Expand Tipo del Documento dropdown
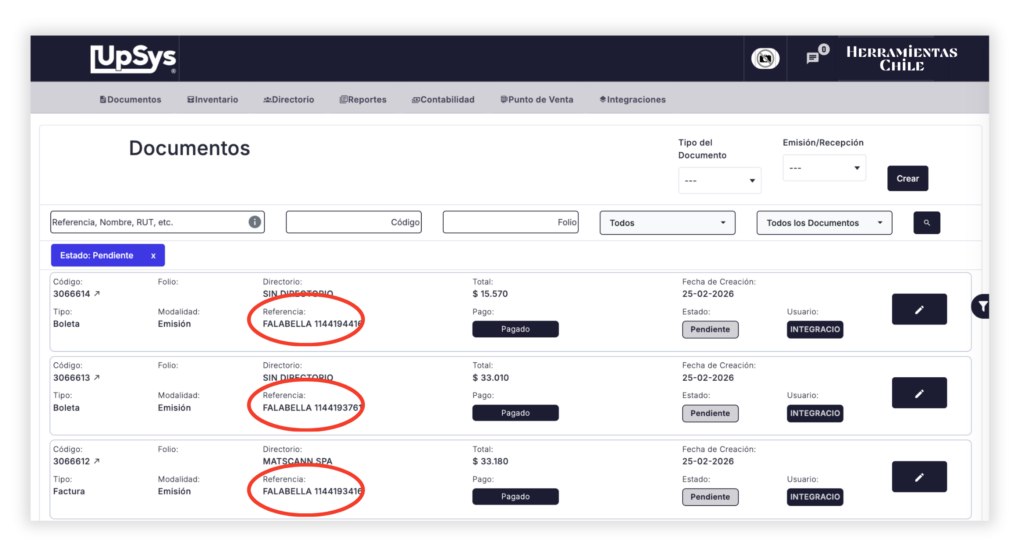Viewport: 1024px width, 558px height. click(x=719, y=181)
